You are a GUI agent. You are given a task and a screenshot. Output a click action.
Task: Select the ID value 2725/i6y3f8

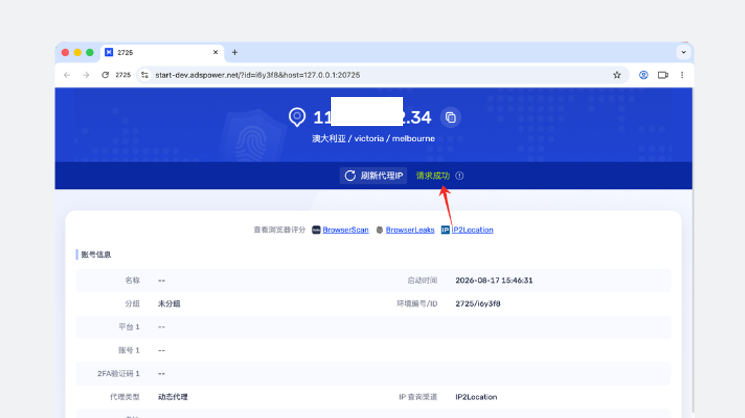pos(478,304)
